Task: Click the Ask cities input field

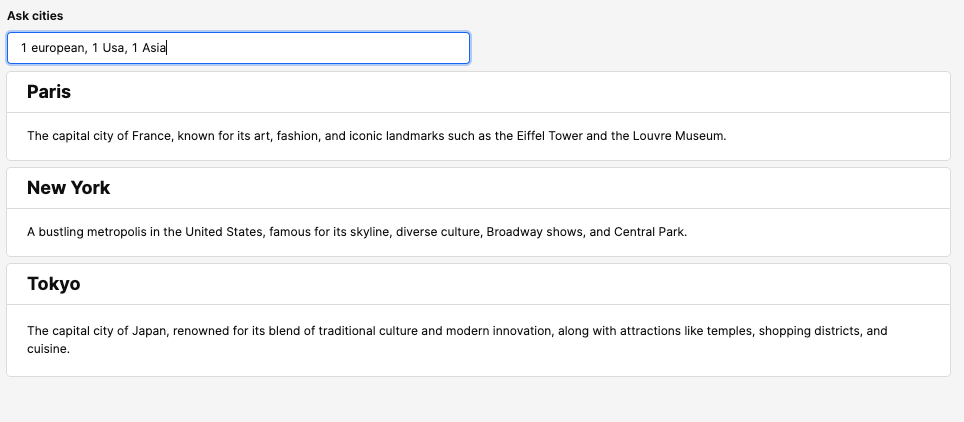Action: [x=300, y=48]
